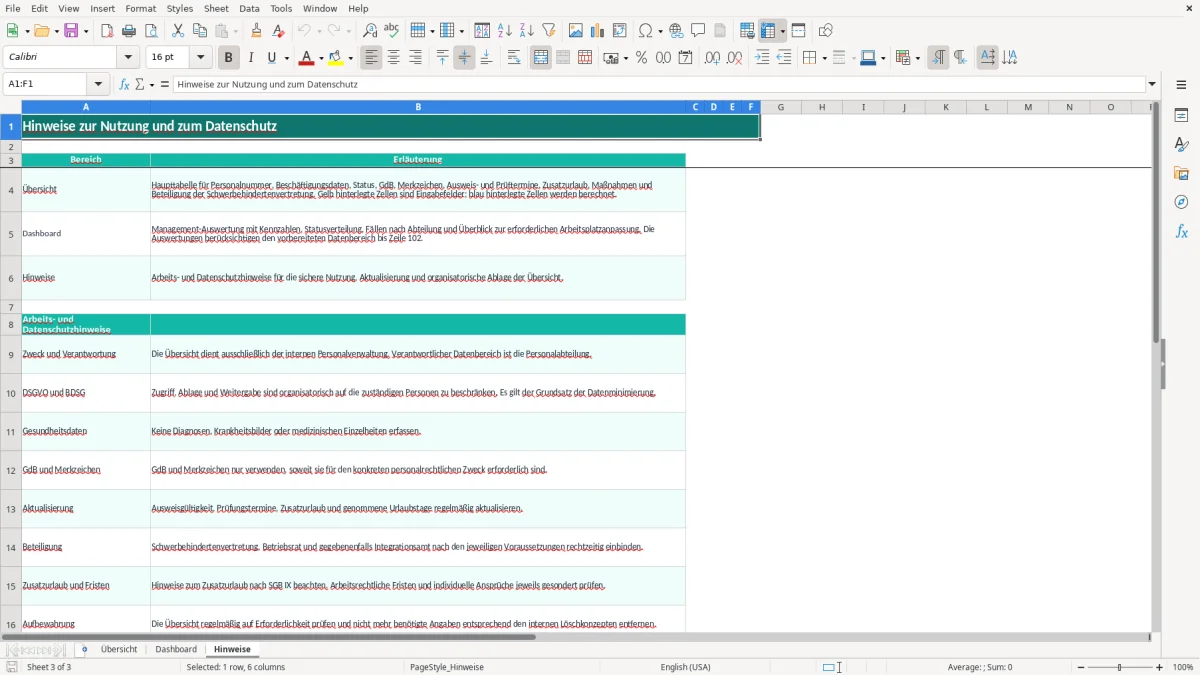Open sidebar Properties panel
1200x675 pixels.
coord(1181,115)
